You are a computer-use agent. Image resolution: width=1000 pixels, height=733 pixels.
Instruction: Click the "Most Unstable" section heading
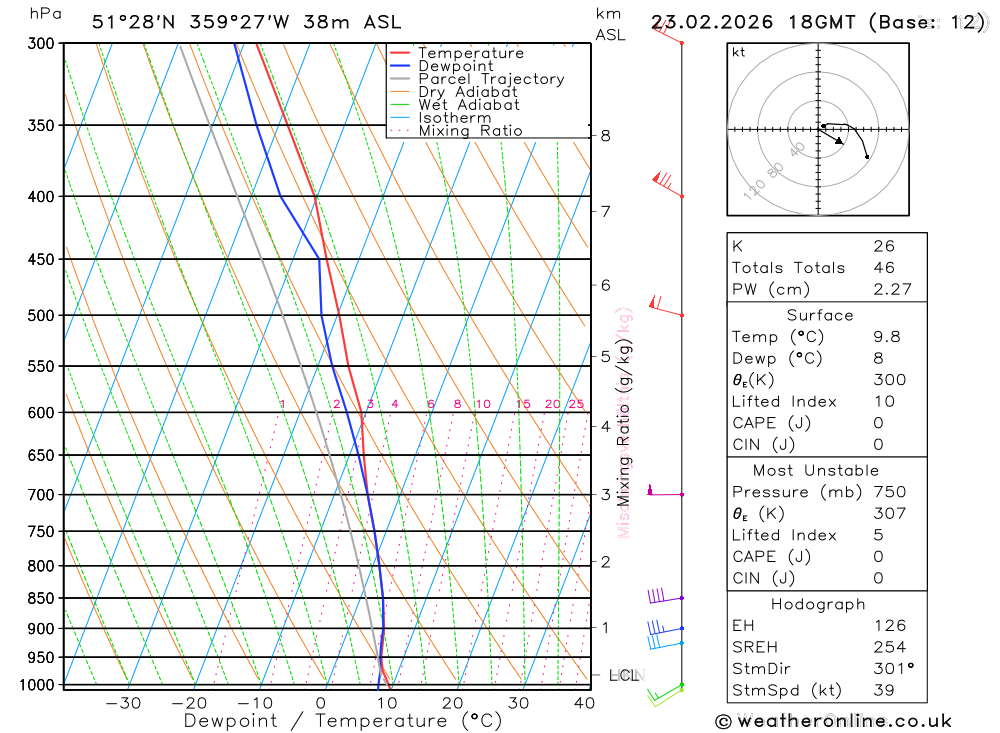point(816,471)
